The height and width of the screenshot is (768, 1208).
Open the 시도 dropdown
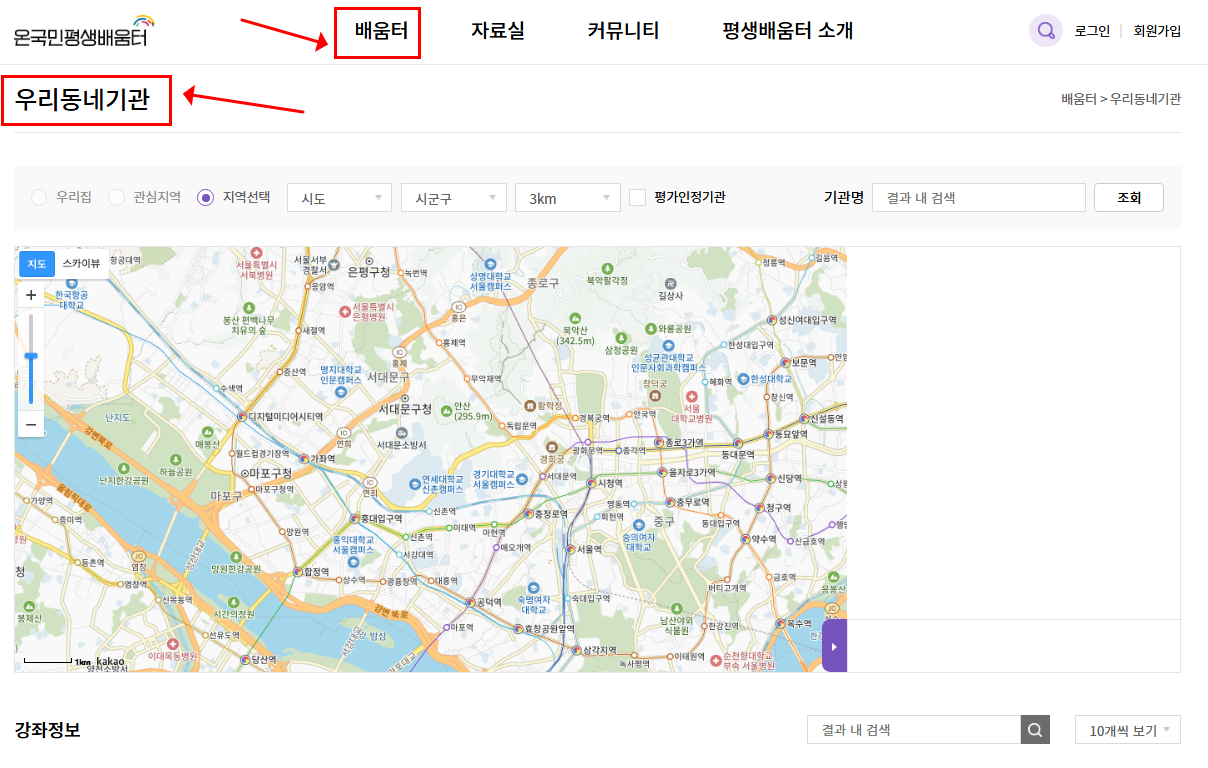339,198
